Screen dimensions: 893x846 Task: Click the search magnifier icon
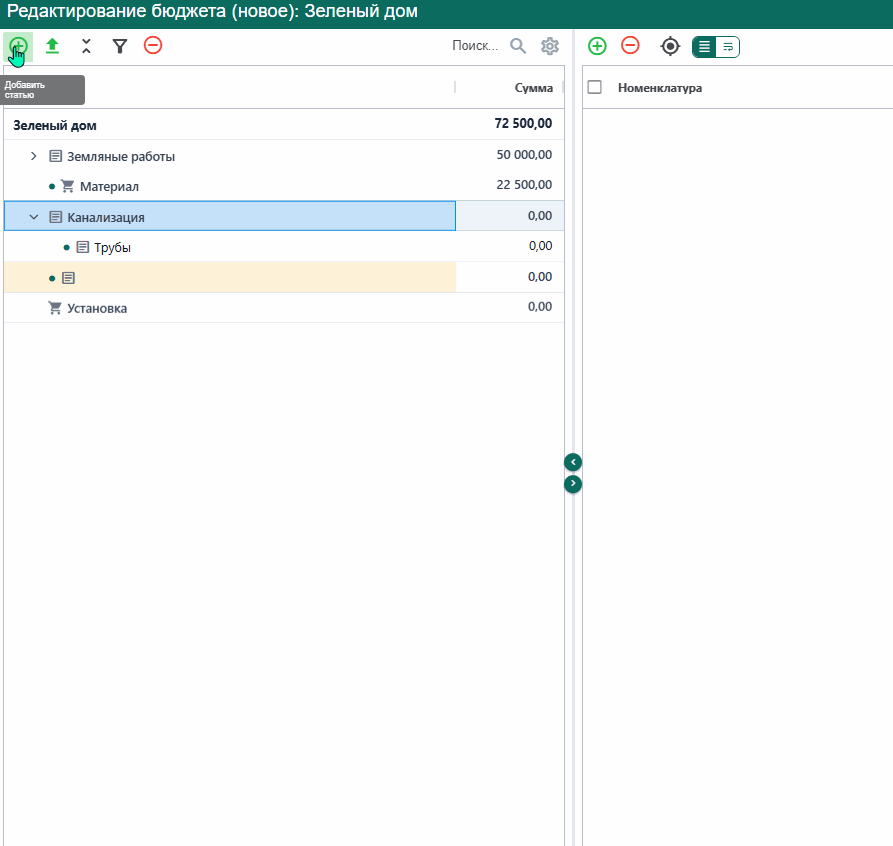(x=518, y=46)
